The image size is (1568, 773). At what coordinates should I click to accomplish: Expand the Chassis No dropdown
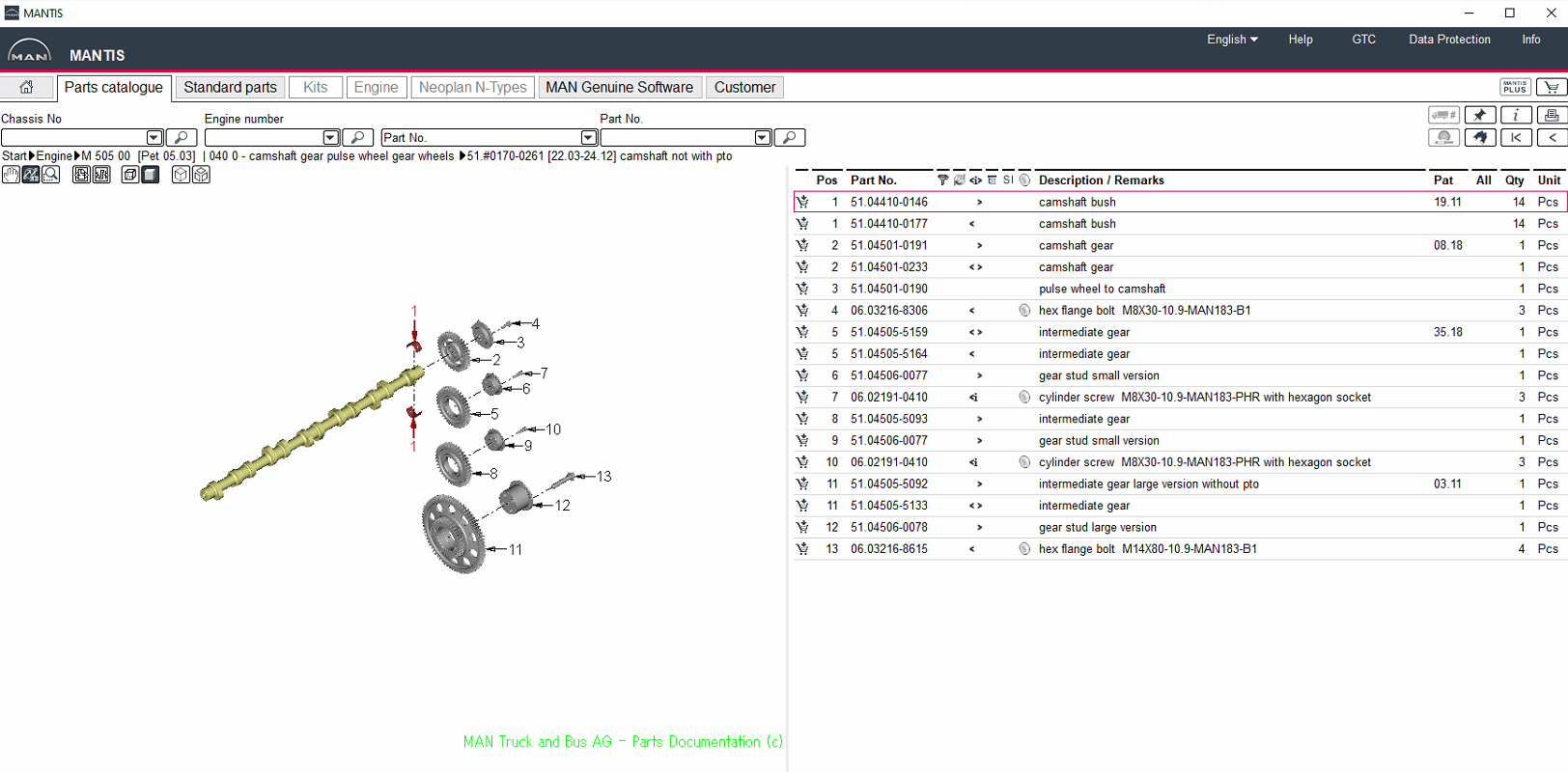click(x=154, y=138)
